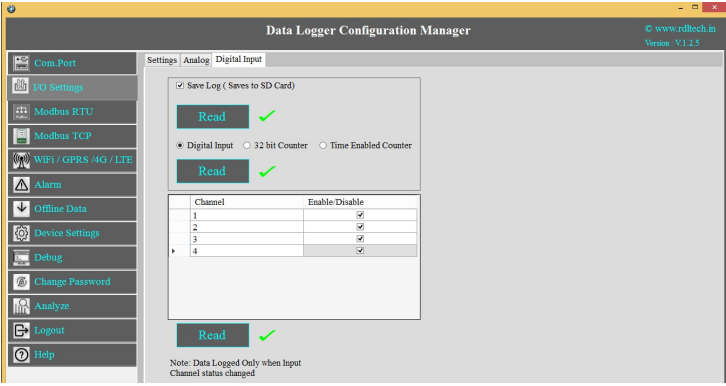Image resolution: width=726 pixels, height=386 pixels.
Task: Select the Digital Input radio button
Action: point(180,145)
